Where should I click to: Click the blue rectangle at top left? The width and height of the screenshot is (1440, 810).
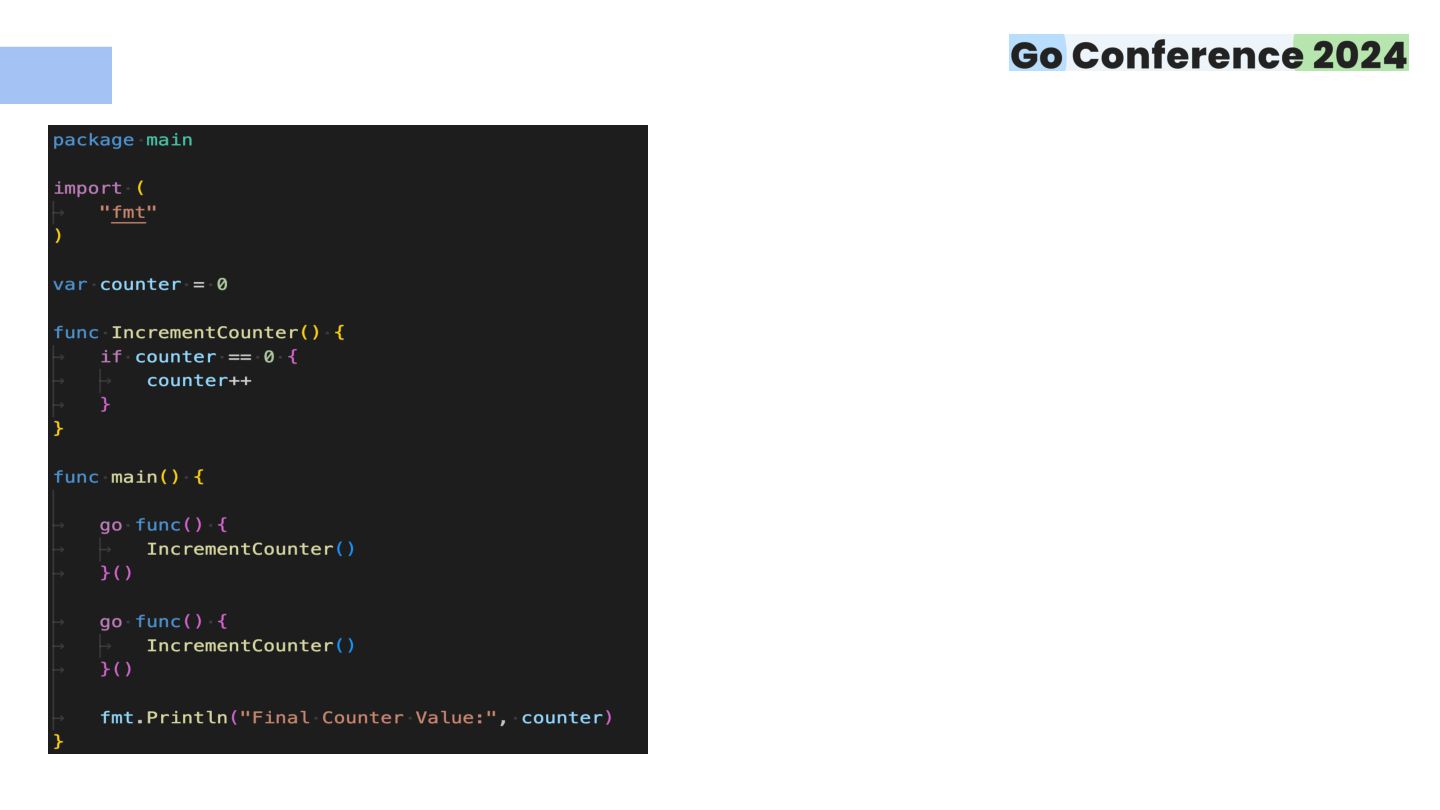[56, 75]
